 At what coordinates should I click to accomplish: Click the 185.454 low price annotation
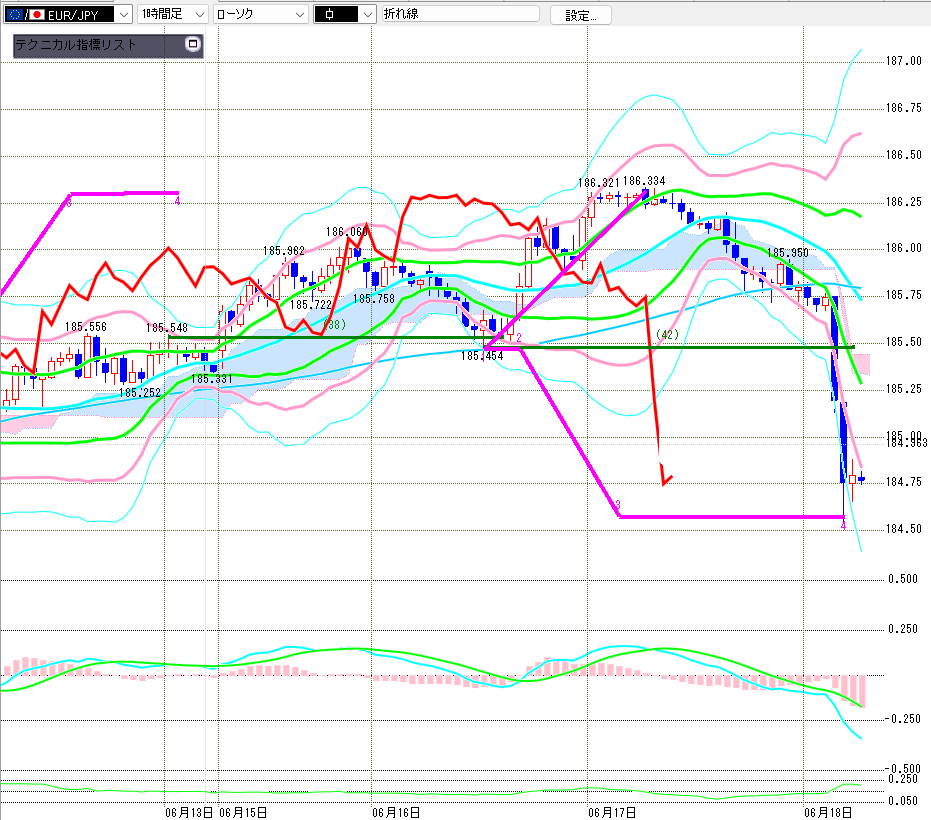(x=482, y=356)
